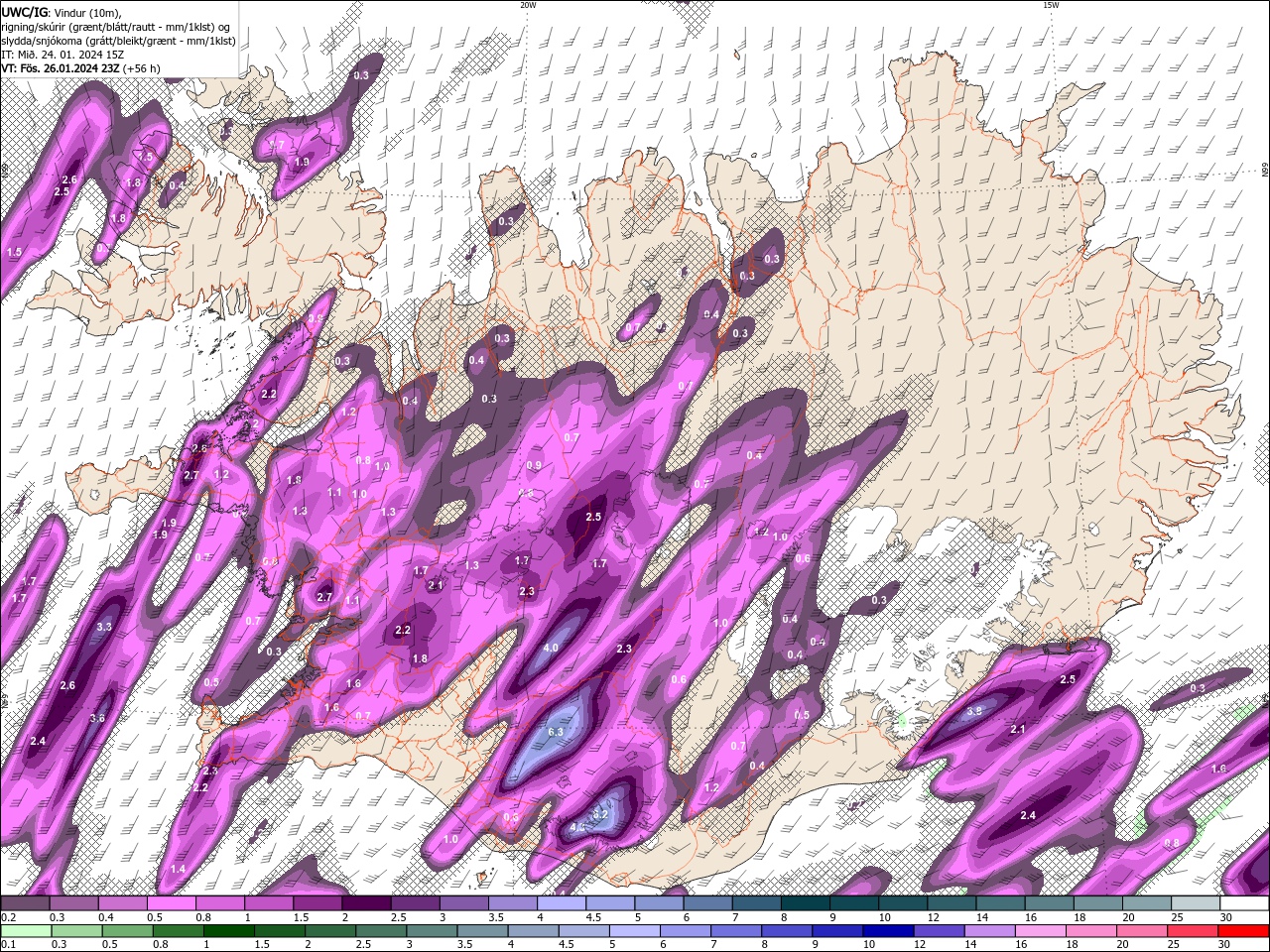Select the 1.4 value label in the southwest sea
The width and height of the screenshot is (1270, 952).
179,869
